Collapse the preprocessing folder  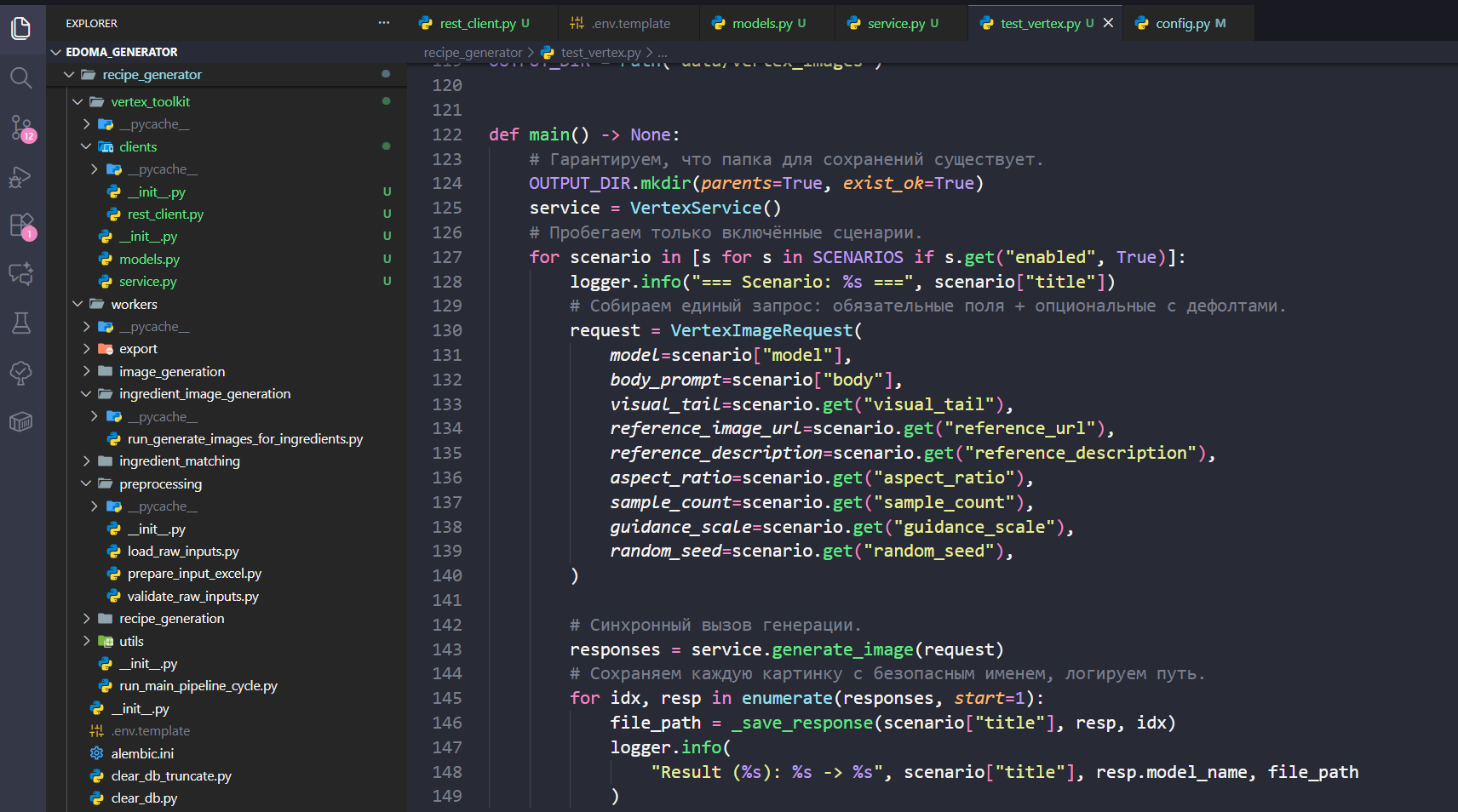coord(86,484)
